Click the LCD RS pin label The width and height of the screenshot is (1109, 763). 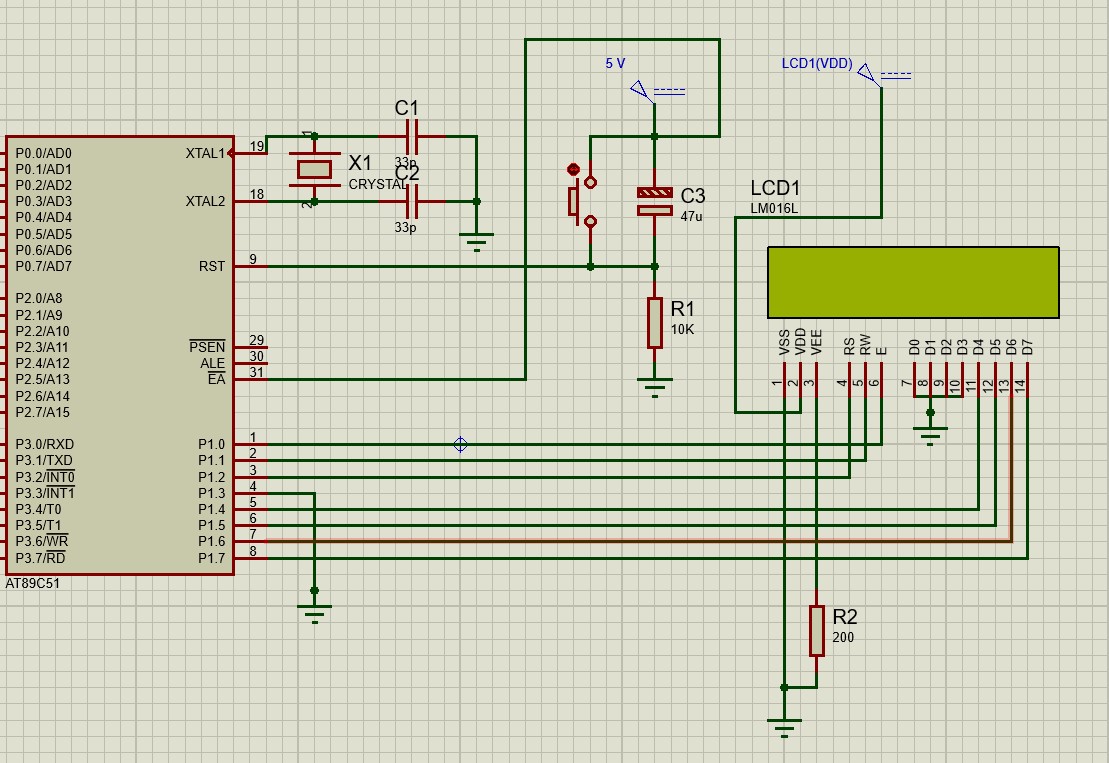[849, 346]
